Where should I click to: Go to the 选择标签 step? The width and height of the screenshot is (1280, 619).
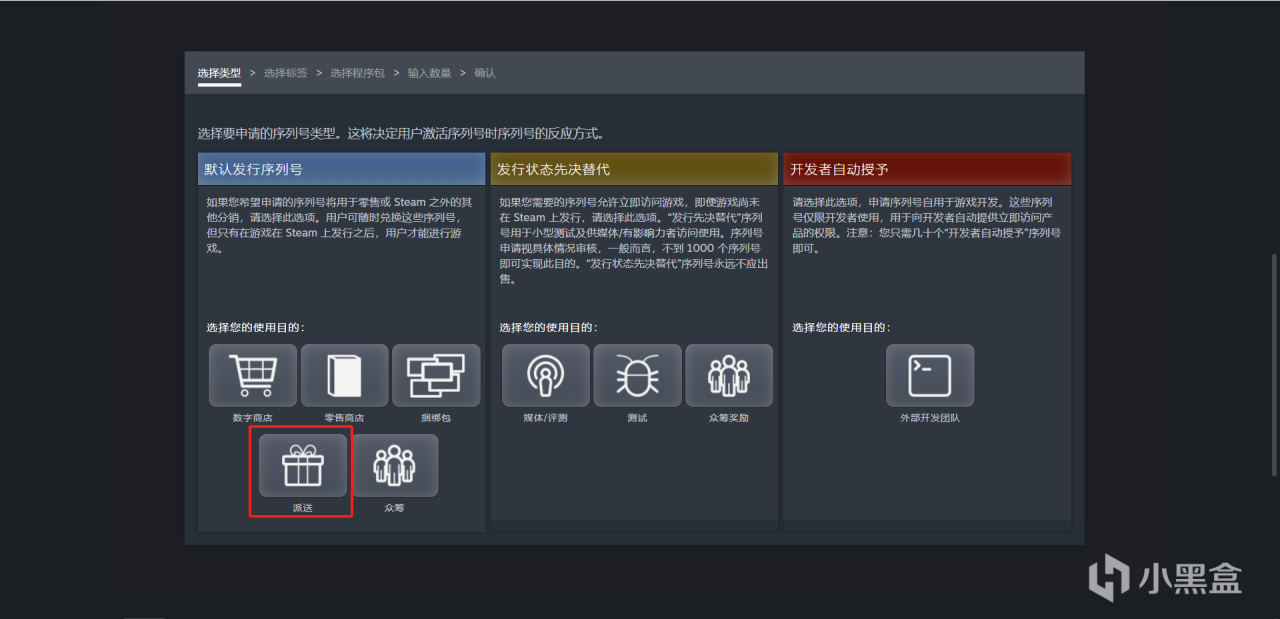point(286,73)
